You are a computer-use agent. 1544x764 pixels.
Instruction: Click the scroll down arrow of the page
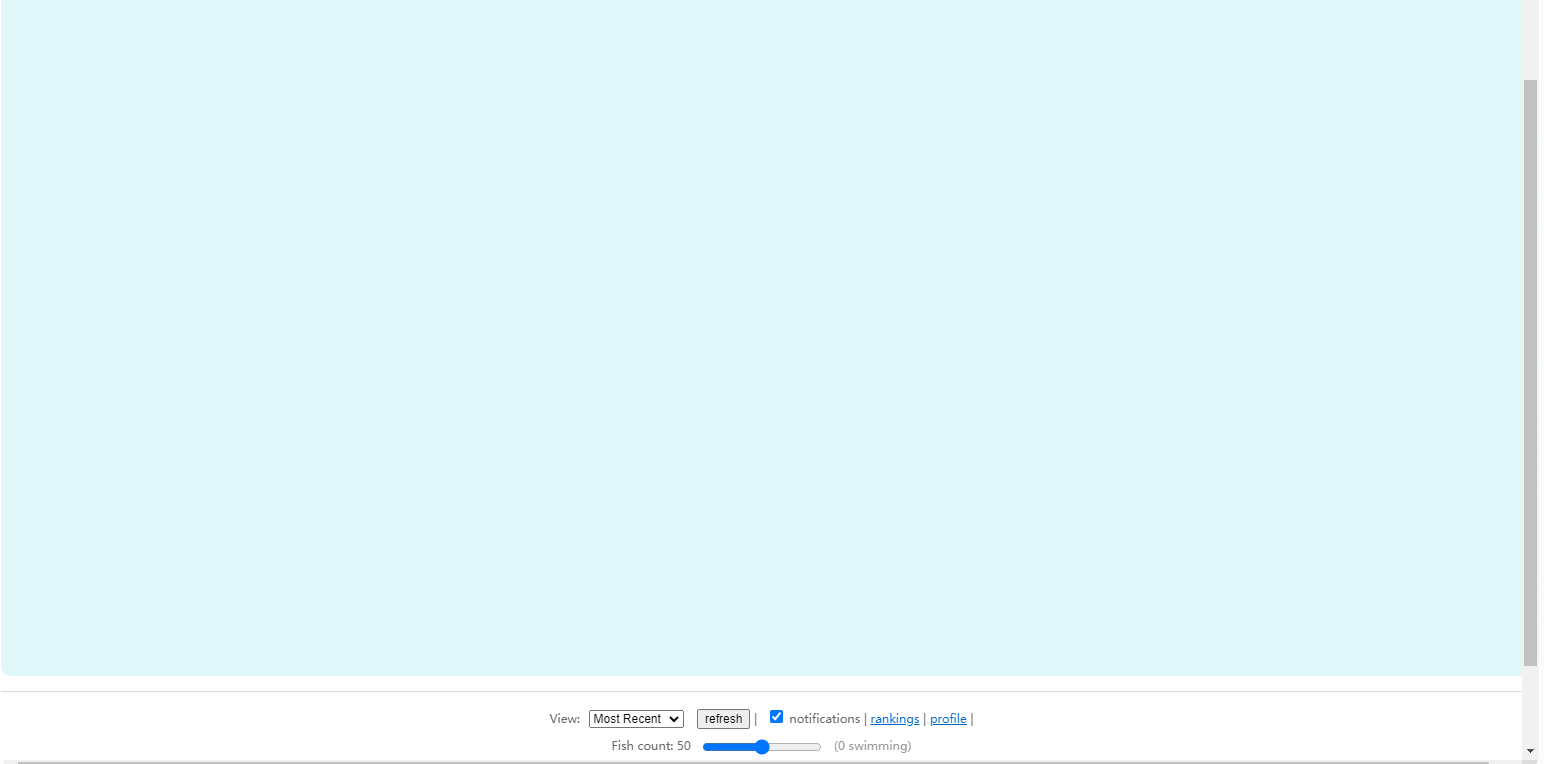pos(1530,751)
